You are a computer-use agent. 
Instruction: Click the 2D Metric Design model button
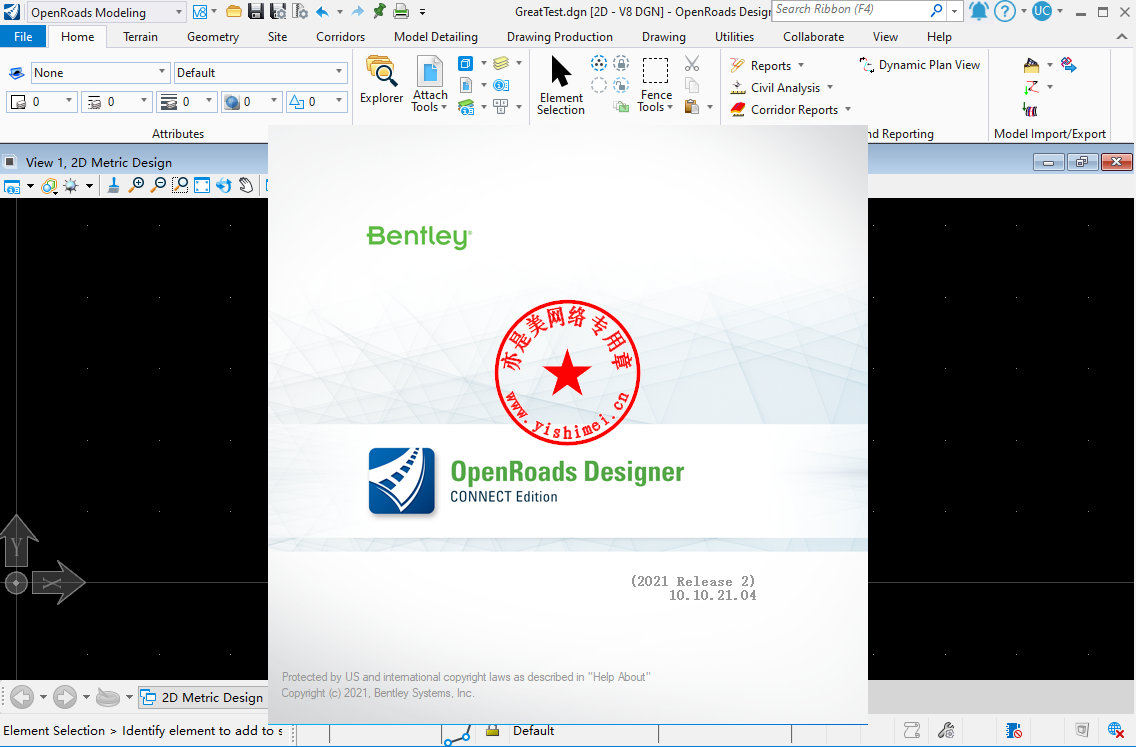[202, 697]
